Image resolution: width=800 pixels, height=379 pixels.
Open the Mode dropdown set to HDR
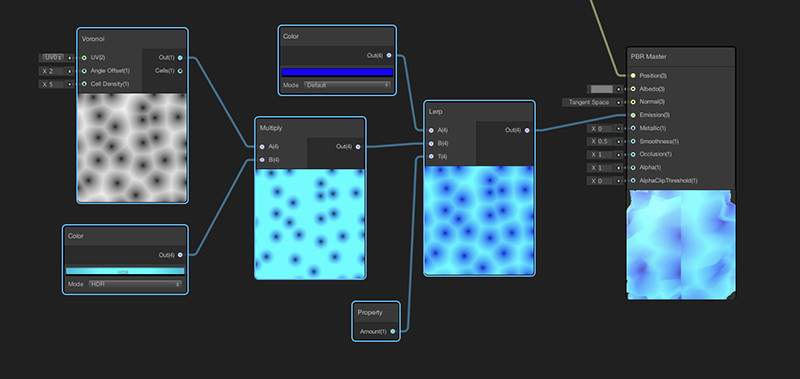click(135, 284)
